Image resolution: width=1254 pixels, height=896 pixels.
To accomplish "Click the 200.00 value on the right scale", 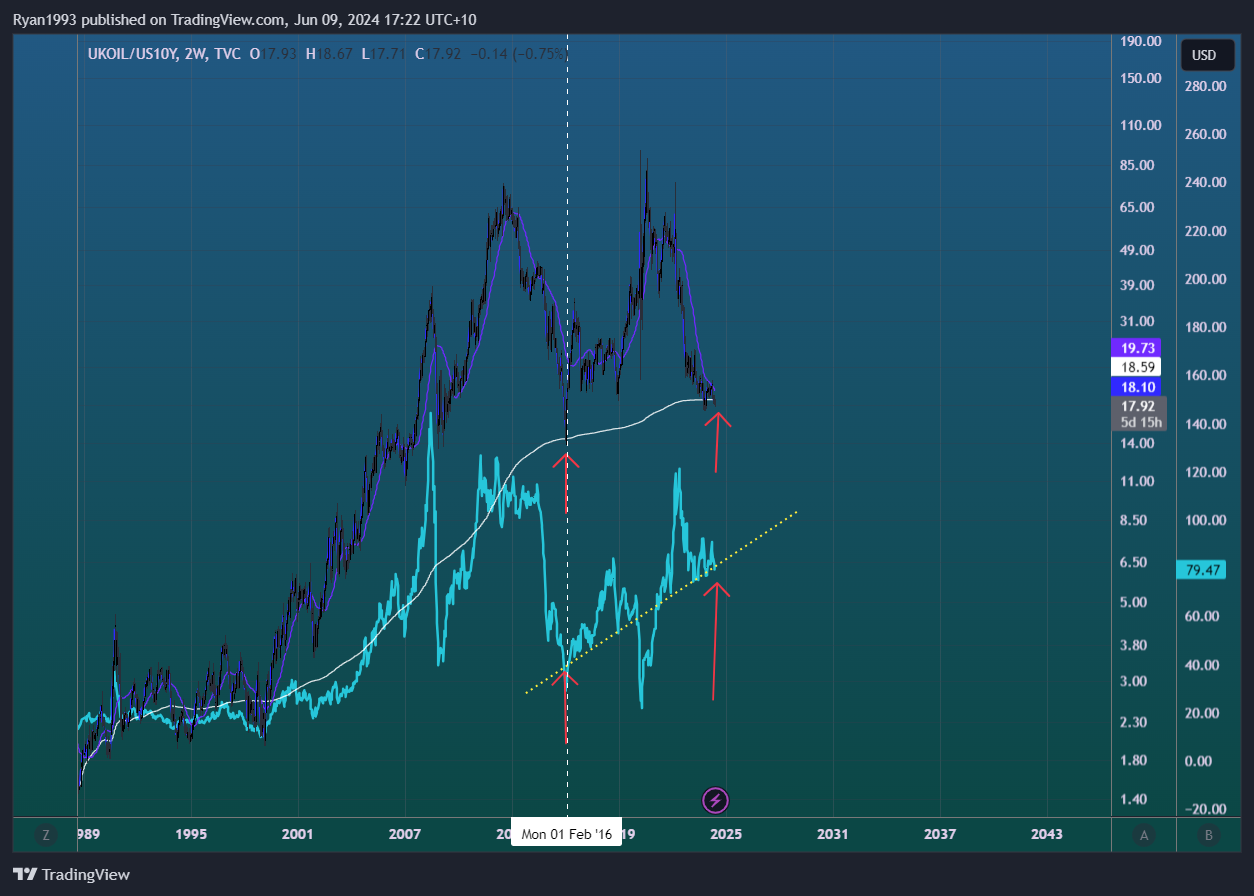I will [1205, 279].
